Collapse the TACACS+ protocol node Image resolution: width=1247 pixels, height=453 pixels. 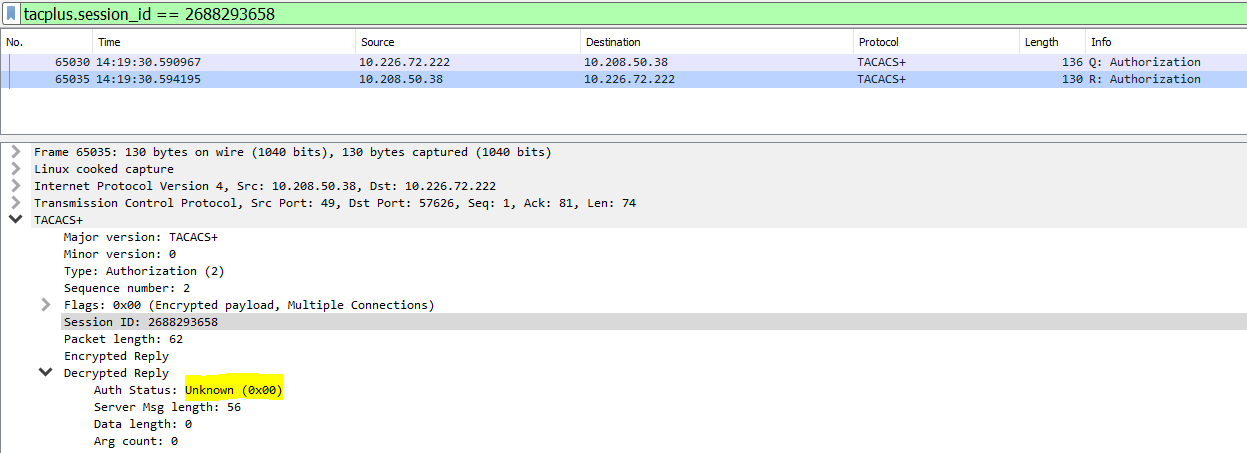15,220
